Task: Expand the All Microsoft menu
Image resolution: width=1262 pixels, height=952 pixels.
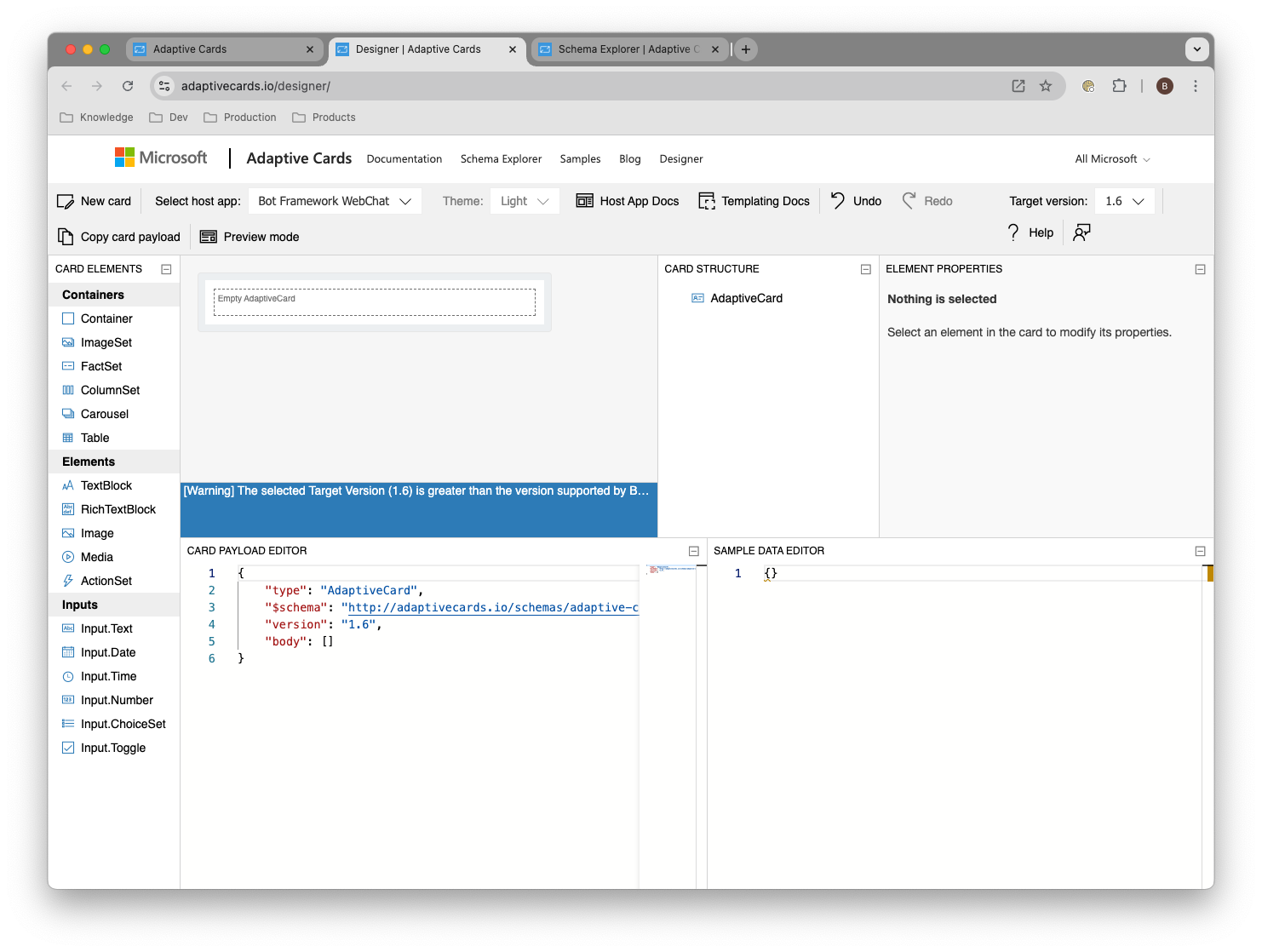Action: (1112, 159)
